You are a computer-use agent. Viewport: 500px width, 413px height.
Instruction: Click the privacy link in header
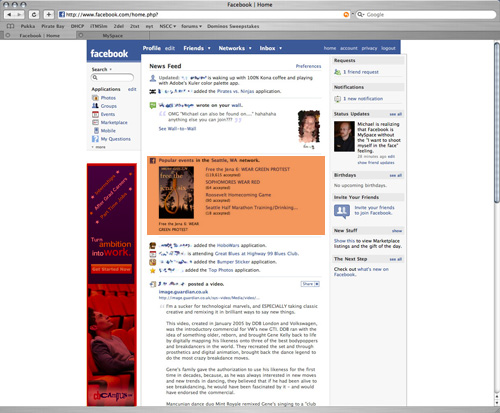tap(369, 48)
